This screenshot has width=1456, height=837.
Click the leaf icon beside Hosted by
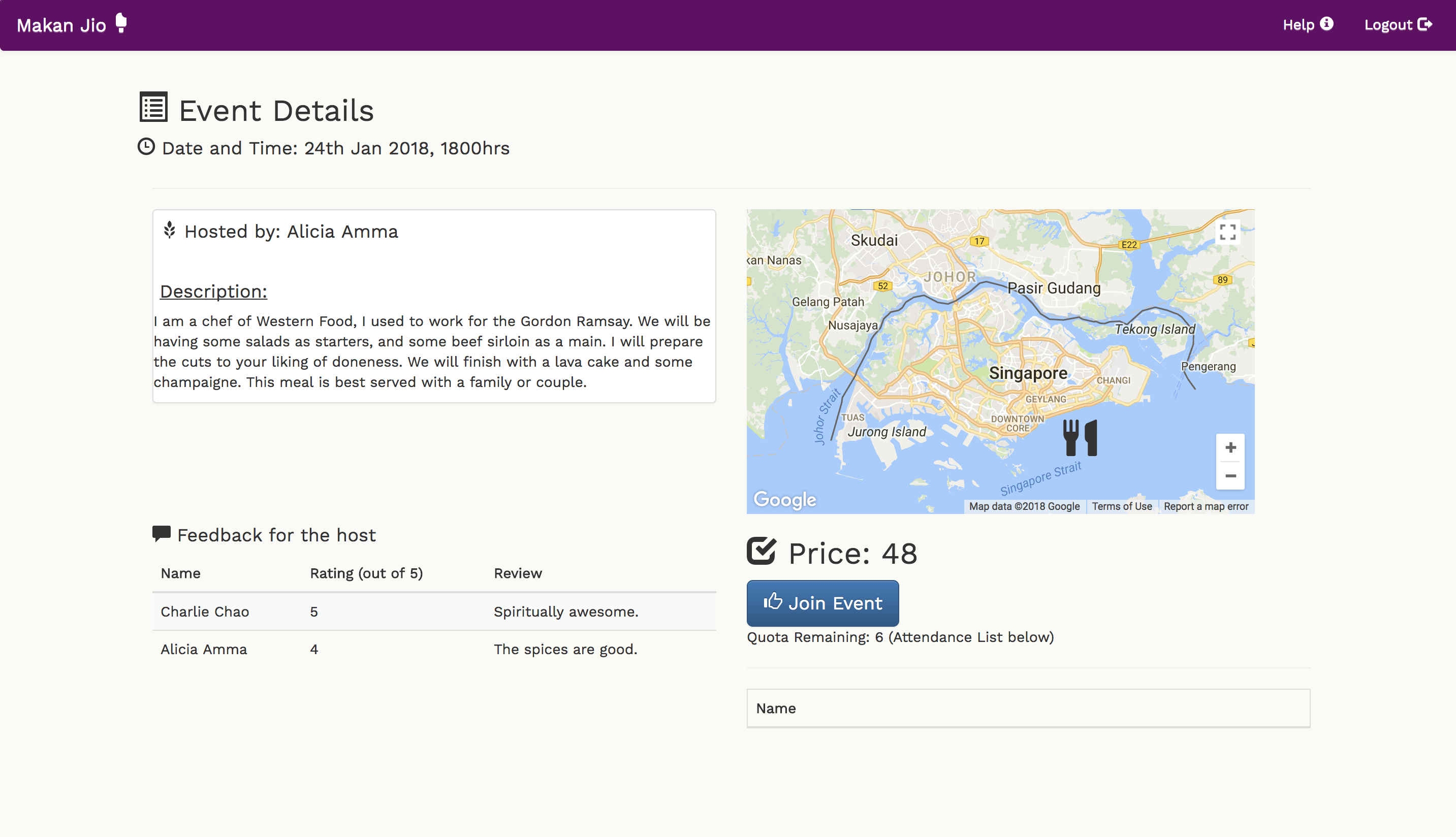click(x=169, y=230)
